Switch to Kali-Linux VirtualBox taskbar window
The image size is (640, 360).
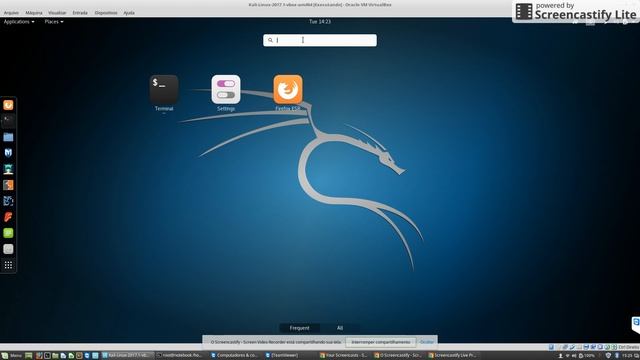[128, 356]
